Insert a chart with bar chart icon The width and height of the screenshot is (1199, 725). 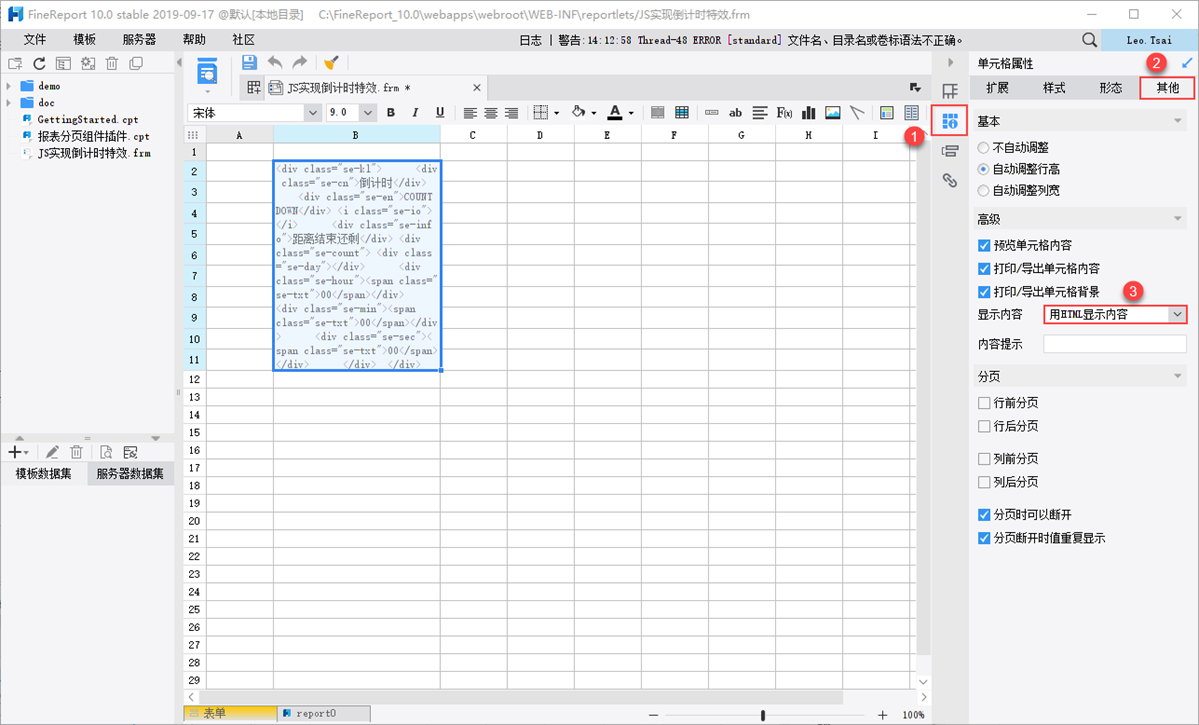[808, 112]
